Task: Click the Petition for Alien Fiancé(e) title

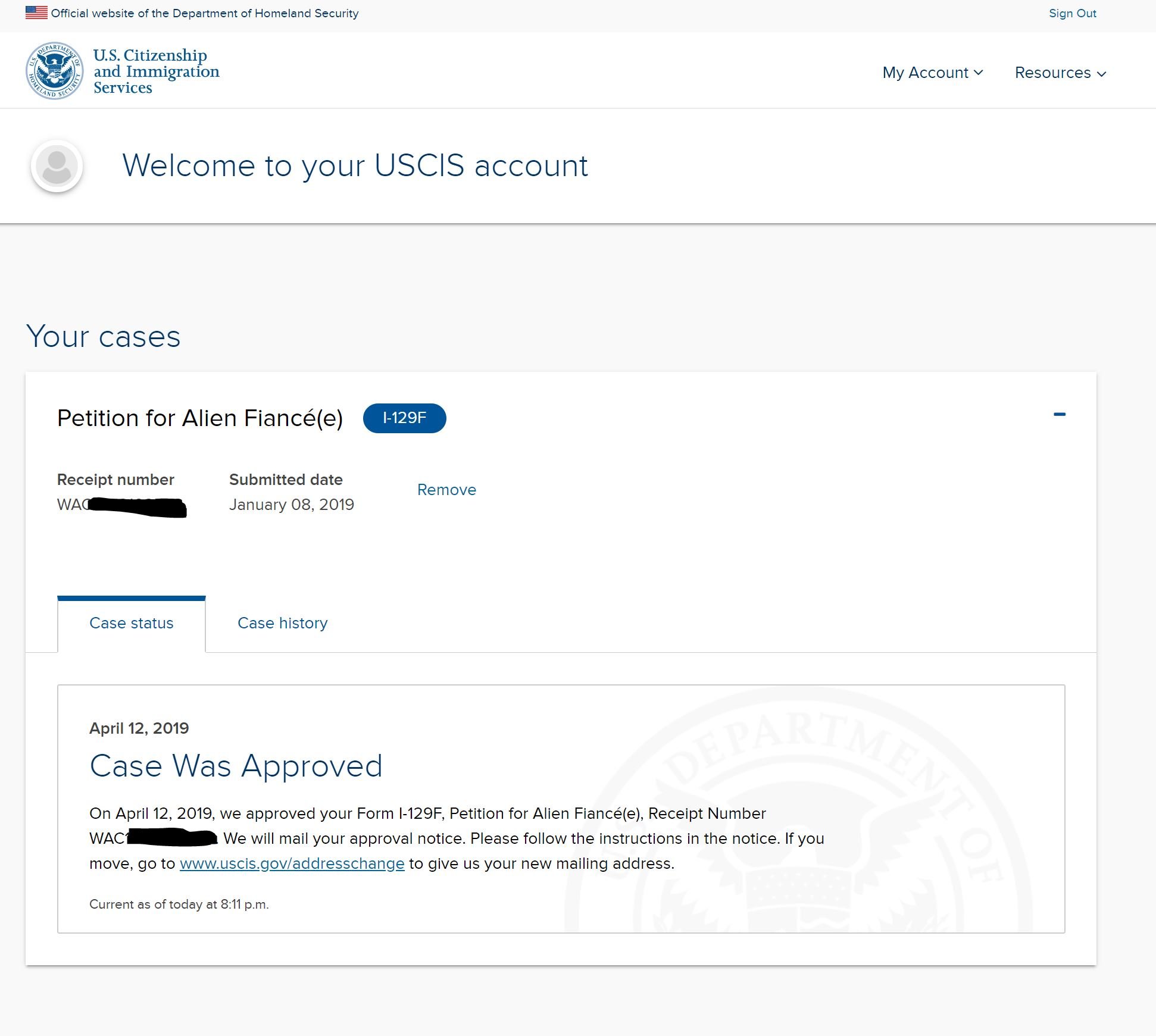Action: point(200,418)
